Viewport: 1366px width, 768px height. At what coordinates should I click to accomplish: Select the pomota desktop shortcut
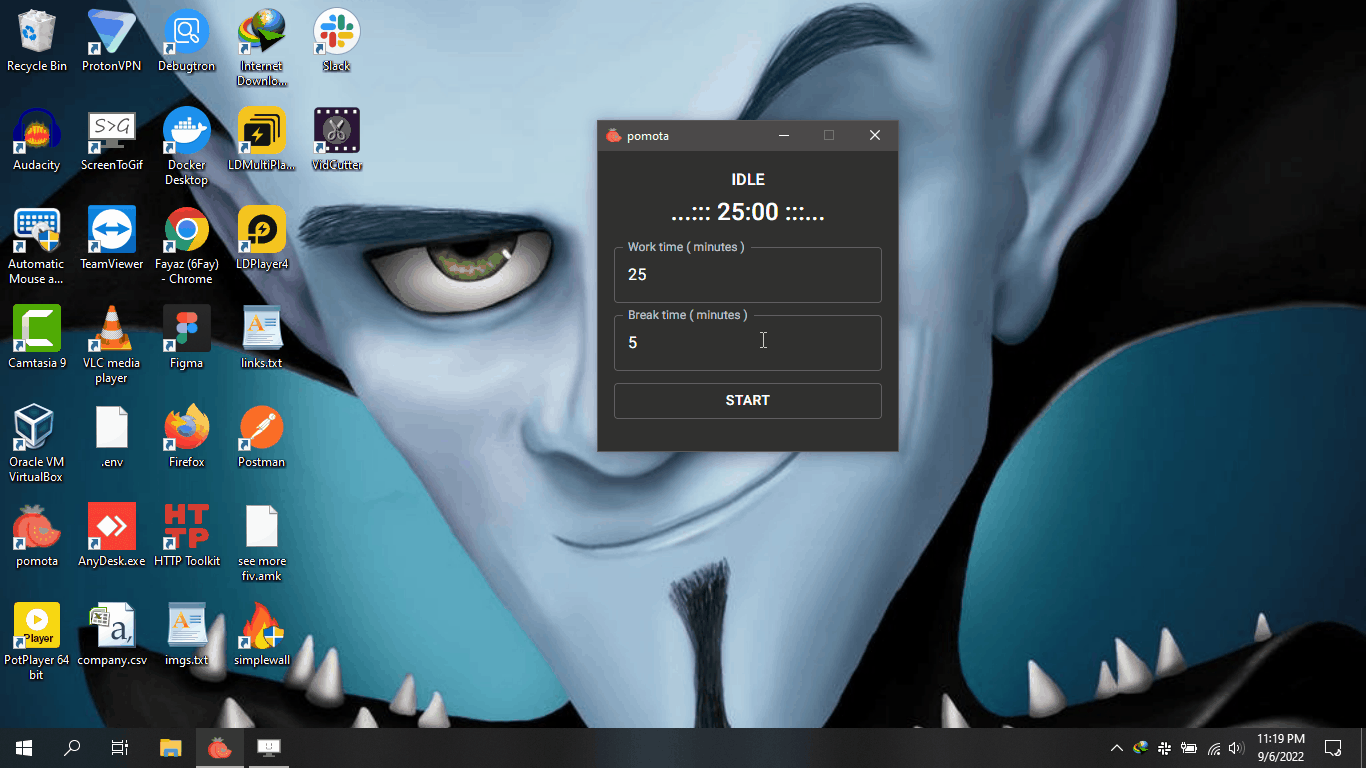(37, 536)
